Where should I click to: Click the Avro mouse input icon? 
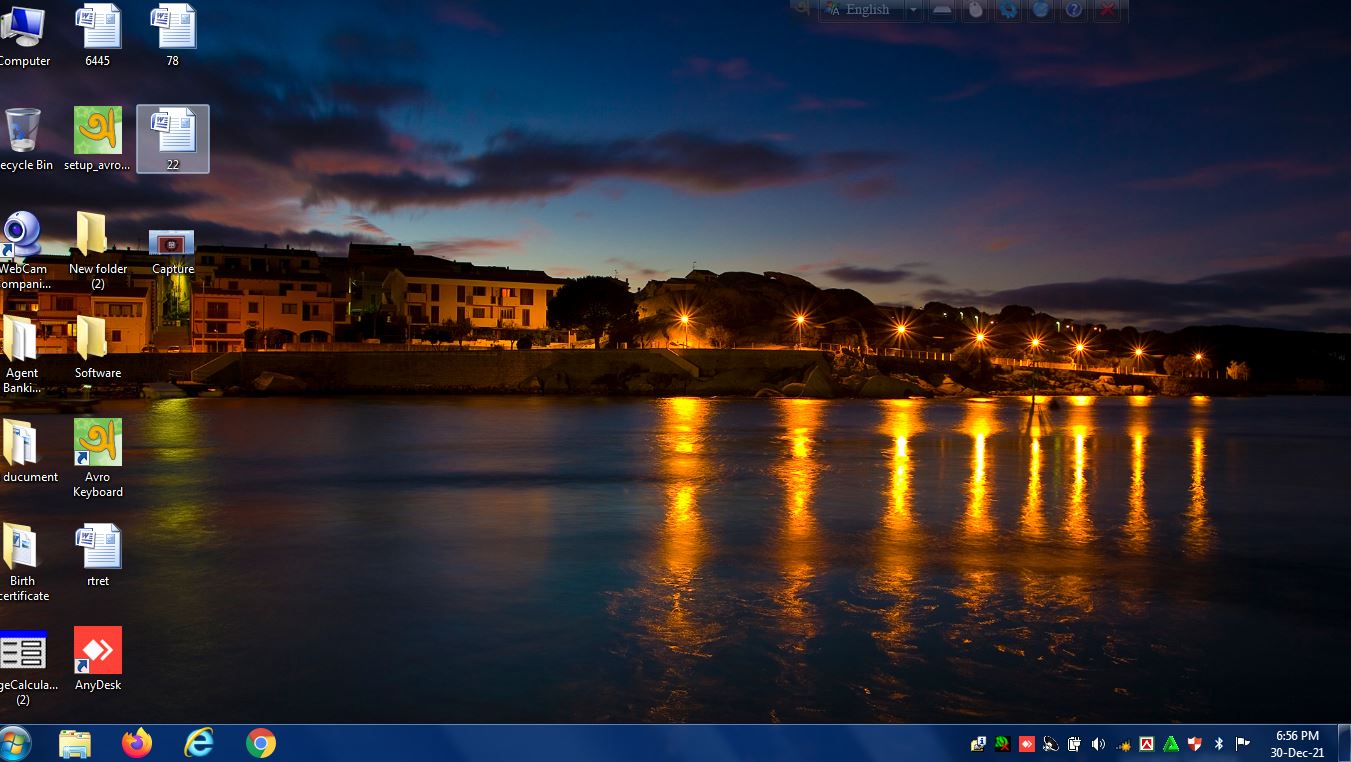click(976, 10)
